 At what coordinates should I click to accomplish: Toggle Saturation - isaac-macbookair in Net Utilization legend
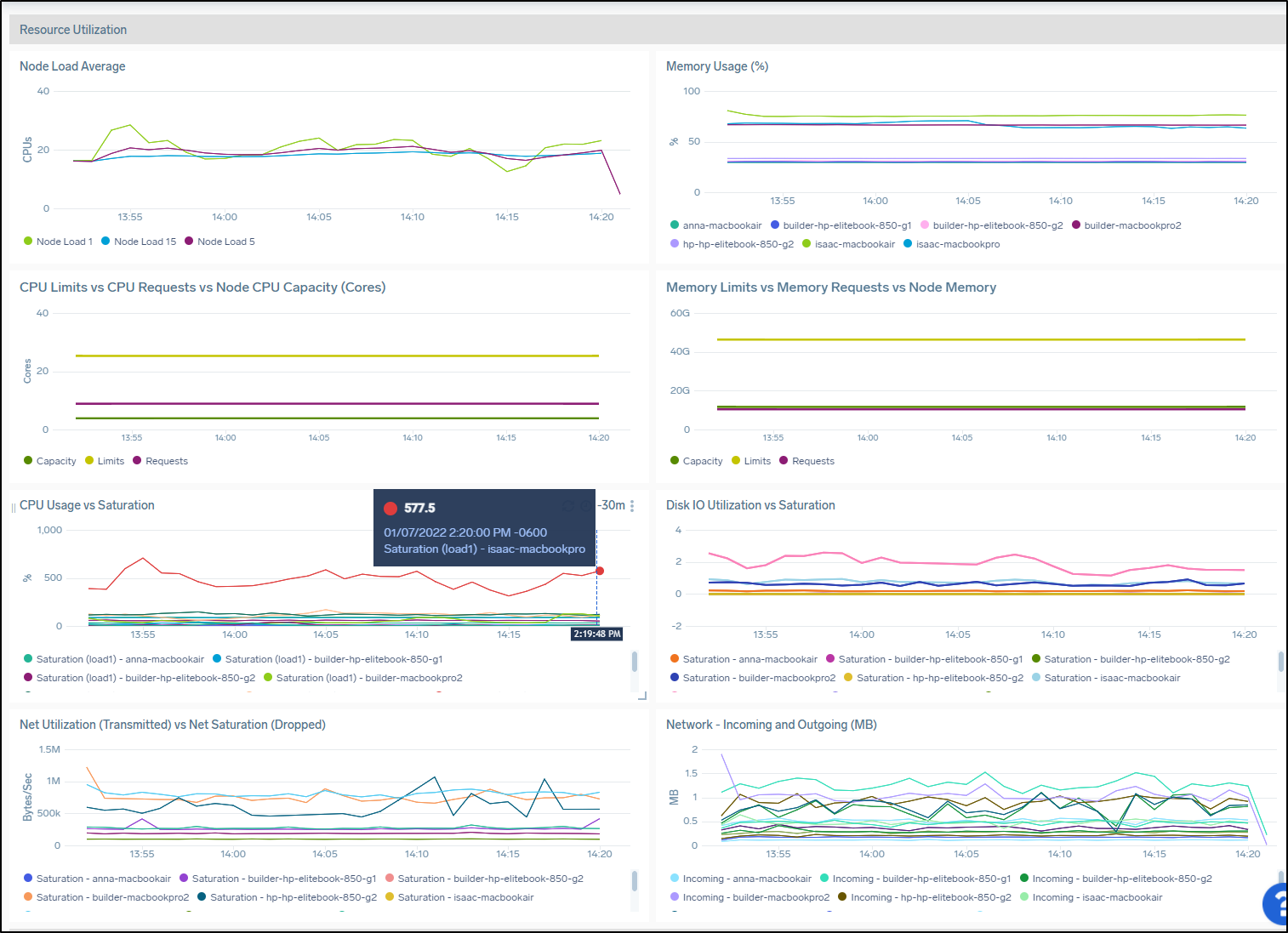pos(459,897)
